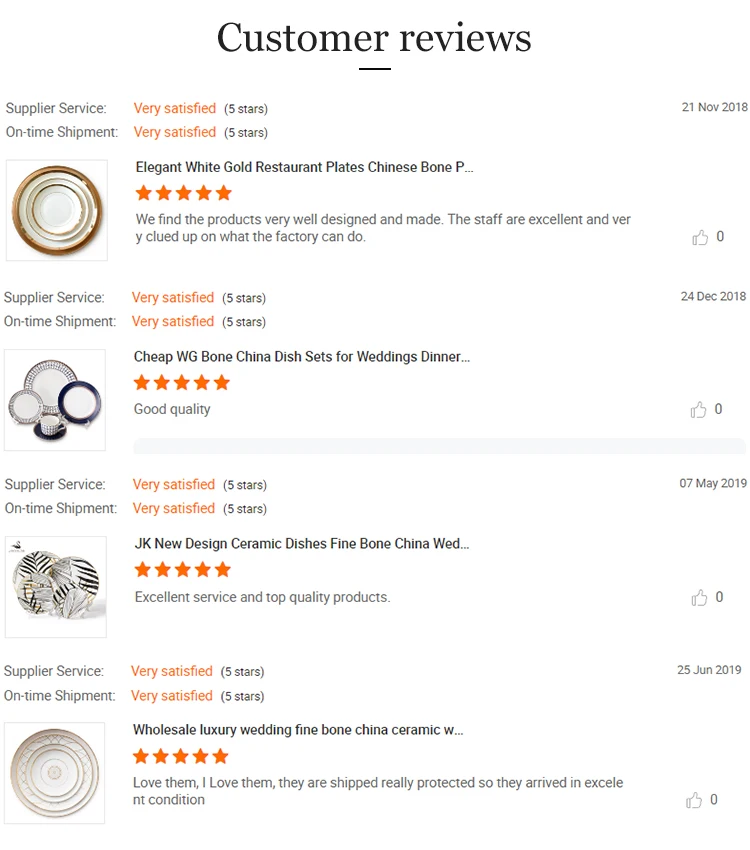Image resolution: width=750 pixels, height=850 pixels.
Task: View the gold-rimmed white plates thumbnail
Action: click(57, 210)
